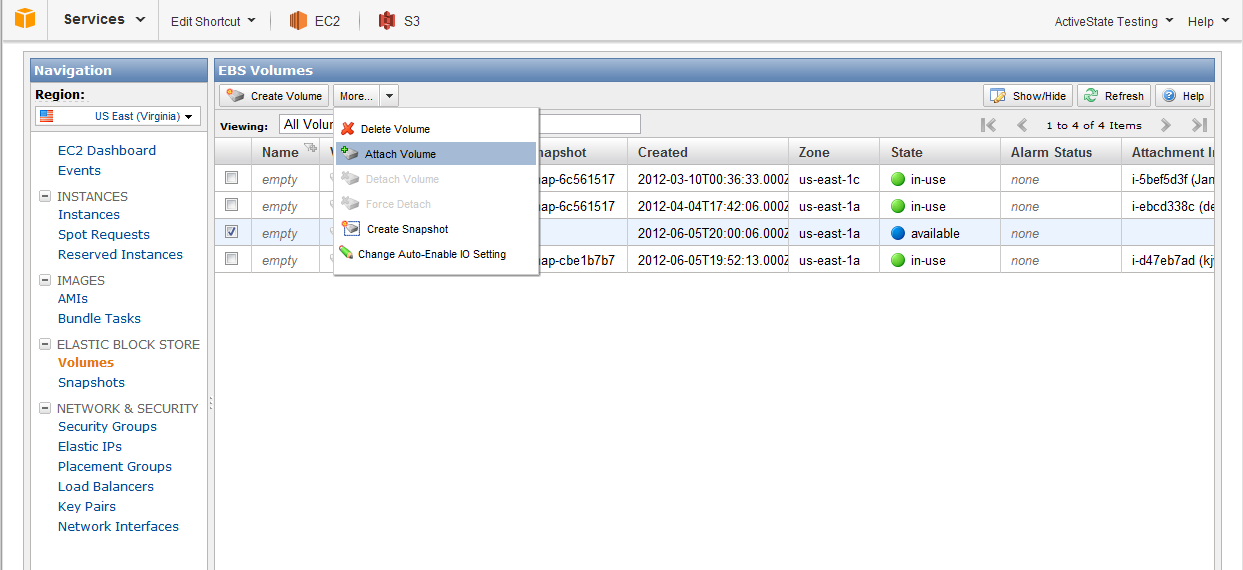The height and width of the screenshot is (570, 1243).
Task: Sort by the State column header
Action: coord(939,152)
